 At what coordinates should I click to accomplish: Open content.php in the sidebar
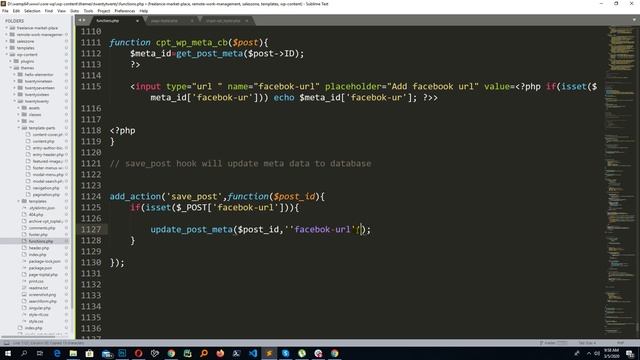pyautogui.click(x=43, y=141)
